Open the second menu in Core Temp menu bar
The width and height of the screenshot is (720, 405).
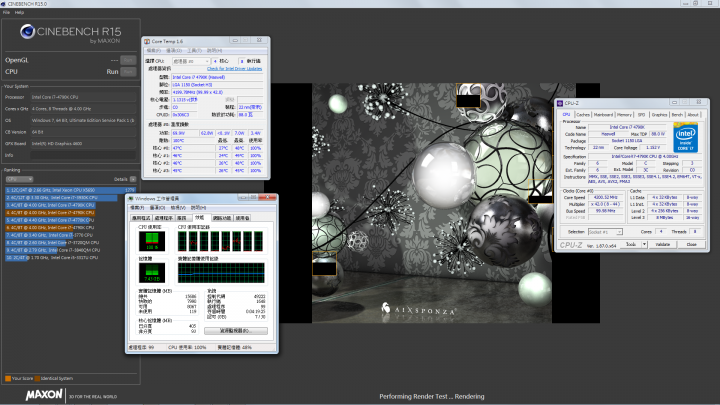click(174, 51)
